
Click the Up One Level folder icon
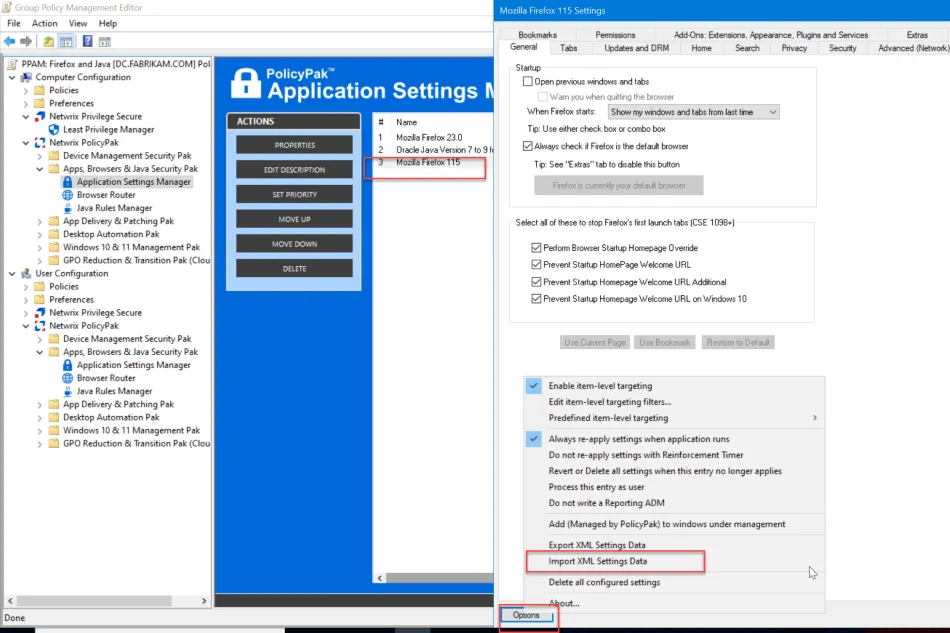point(48,41)
